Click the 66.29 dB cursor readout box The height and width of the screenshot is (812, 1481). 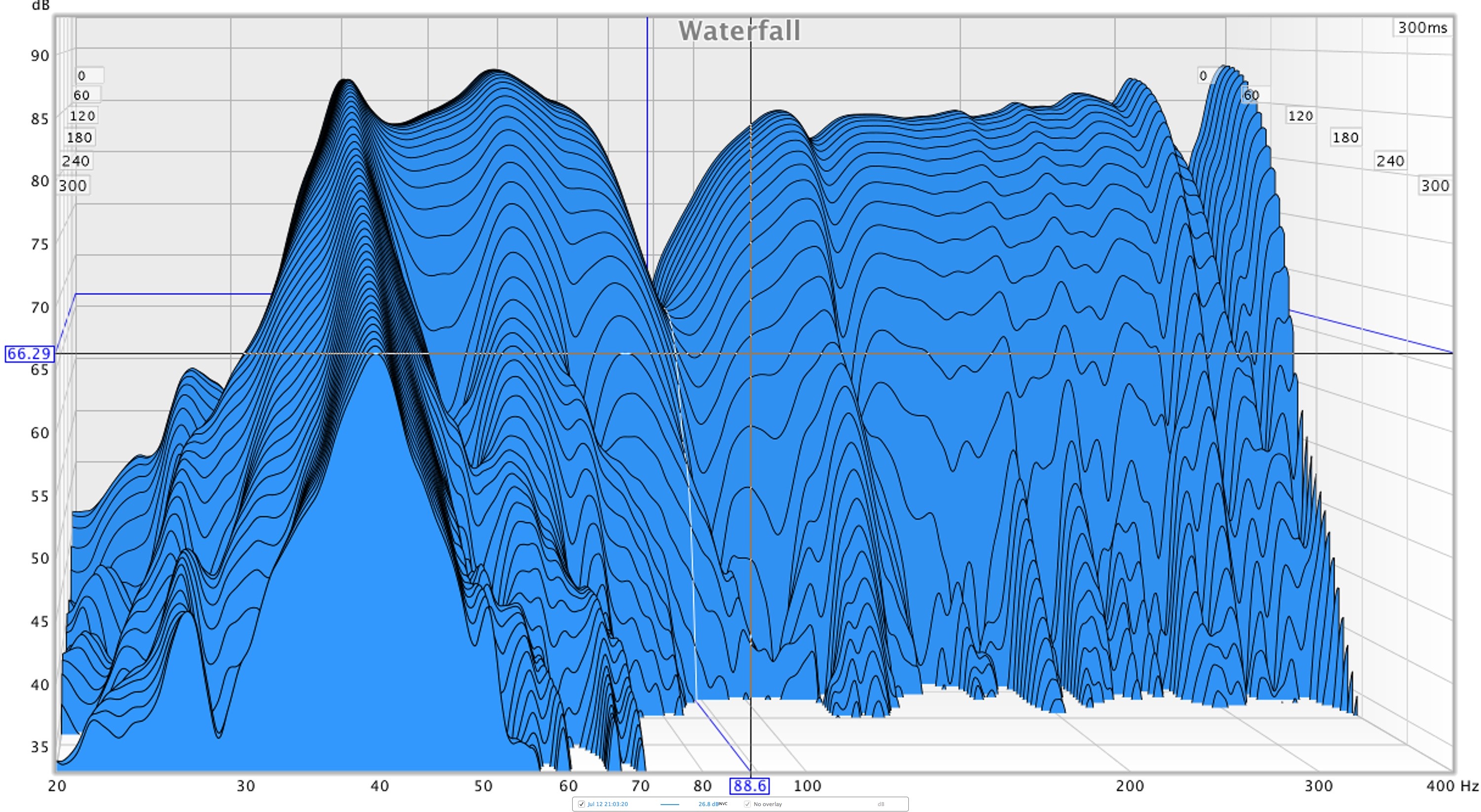[29, 353]
